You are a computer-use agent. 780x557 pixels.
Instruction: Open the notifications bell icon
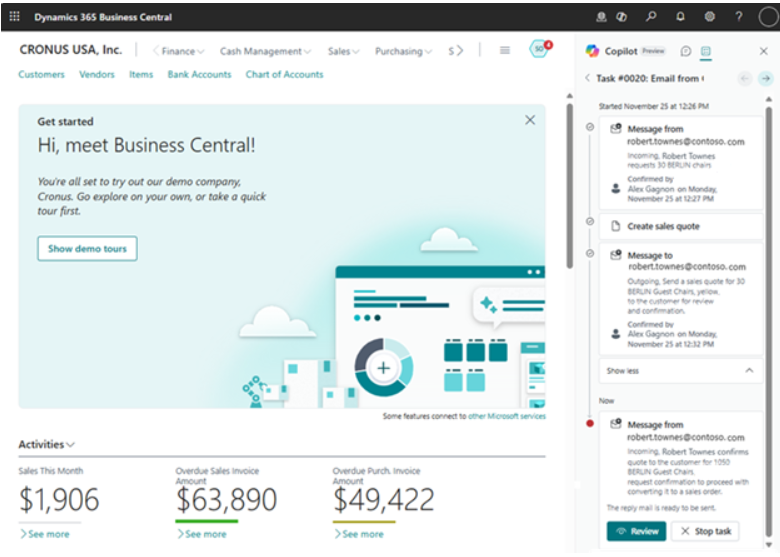click(680, 16)
